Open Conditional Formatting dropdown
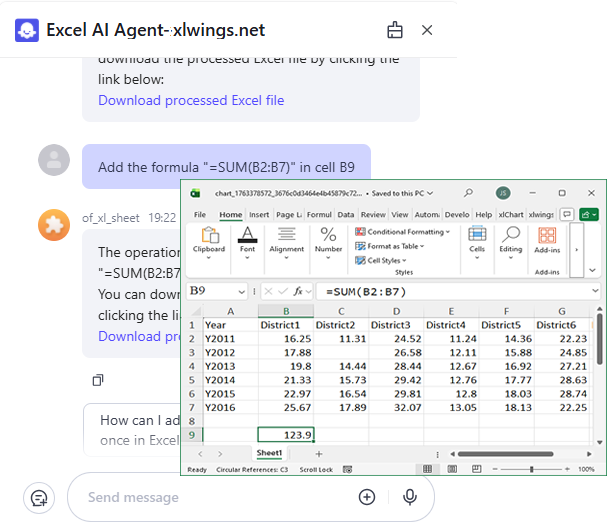The height and width of the screenshot is (532, 607). click(402, 232)
